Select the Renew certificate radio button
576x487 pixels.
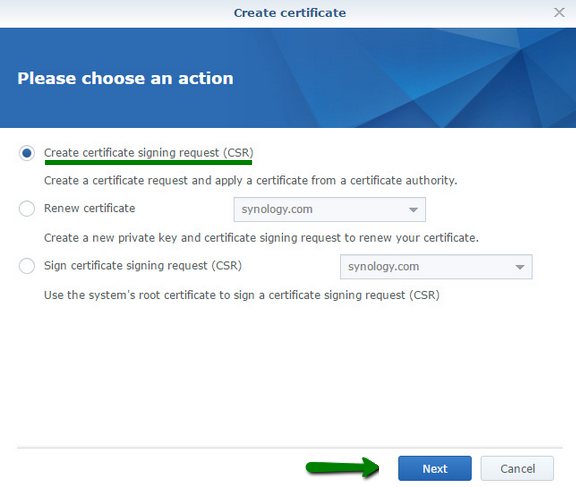click(x=27, y=209)
